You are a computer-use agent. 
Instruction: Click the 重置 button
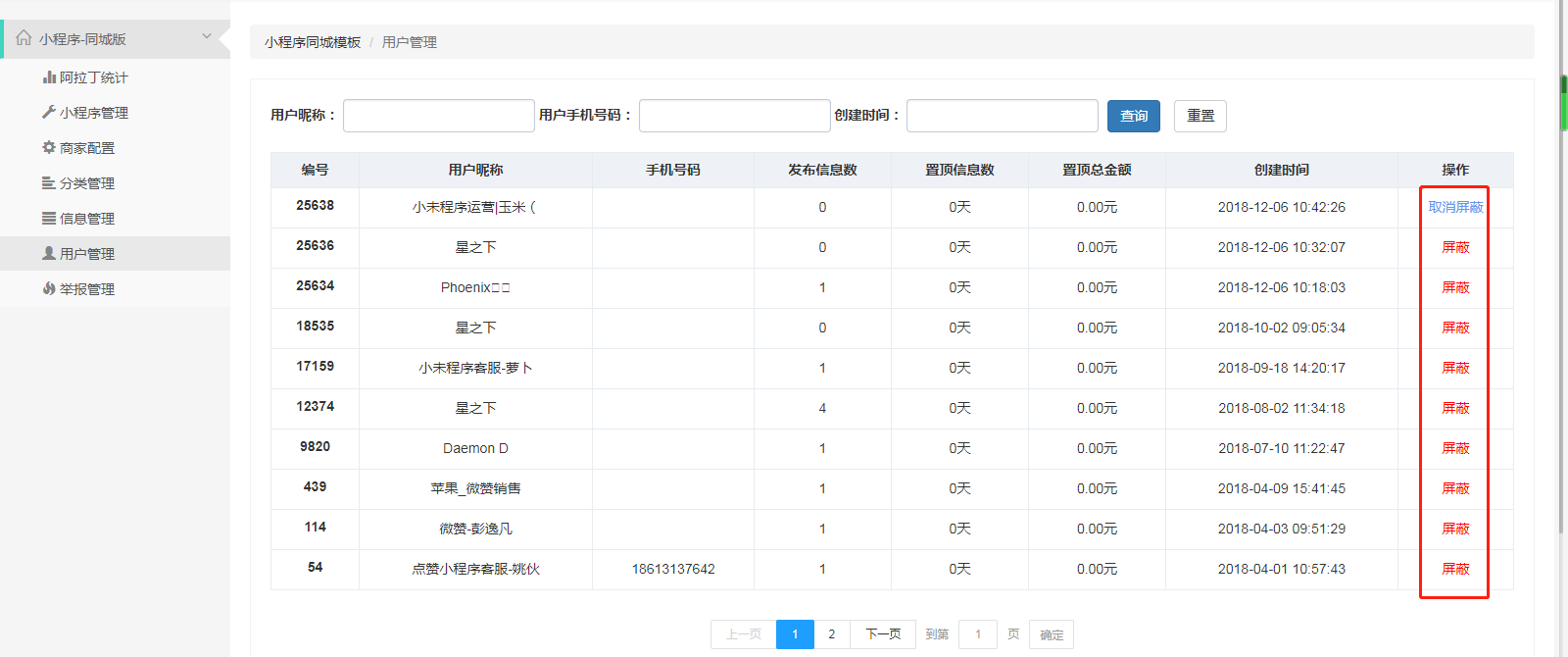(1200, 116)
